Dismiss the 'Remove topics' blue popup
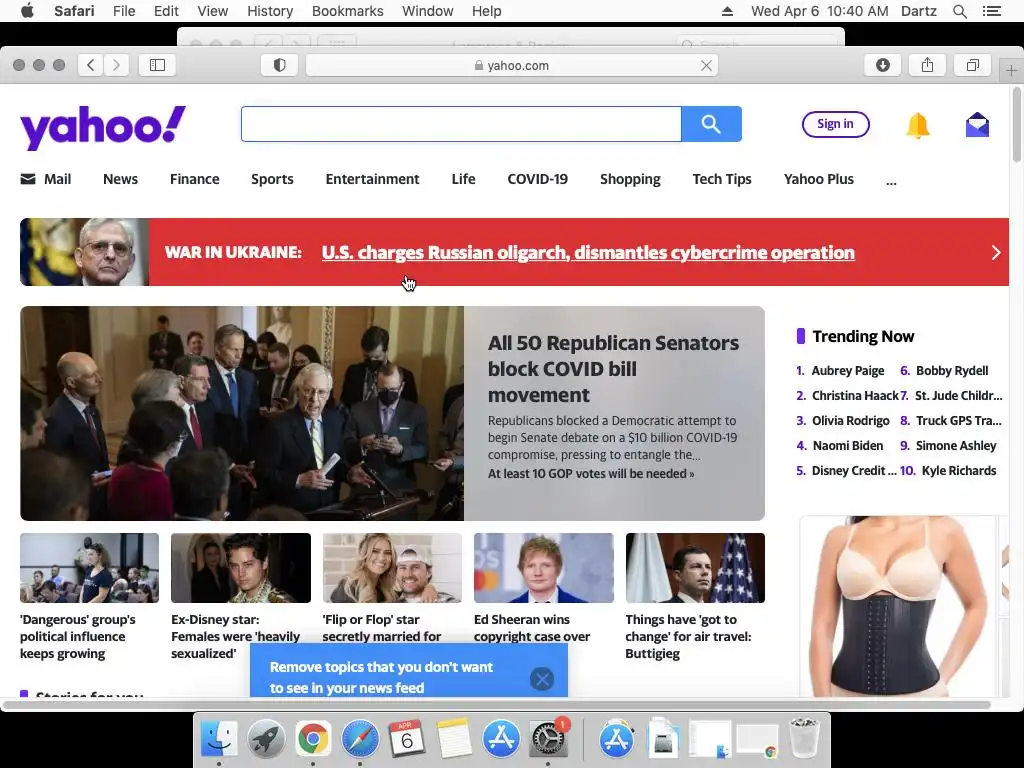The height and width of the screenshot is (768, 1024). pos(542,679)
